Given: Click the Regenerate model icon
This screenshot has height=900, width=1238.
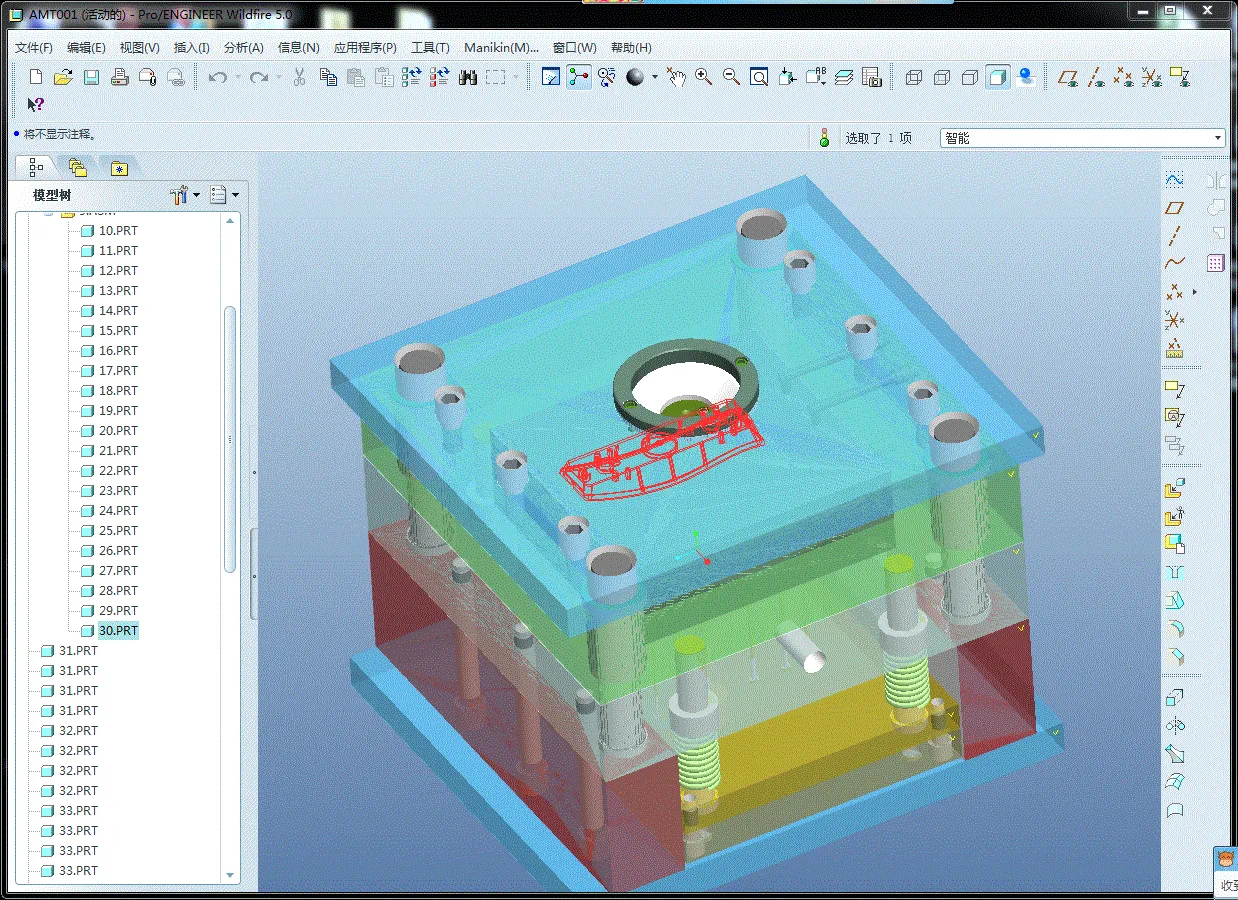Looking at the screenshot, I should pyautogui.click(x=411, y=77).
